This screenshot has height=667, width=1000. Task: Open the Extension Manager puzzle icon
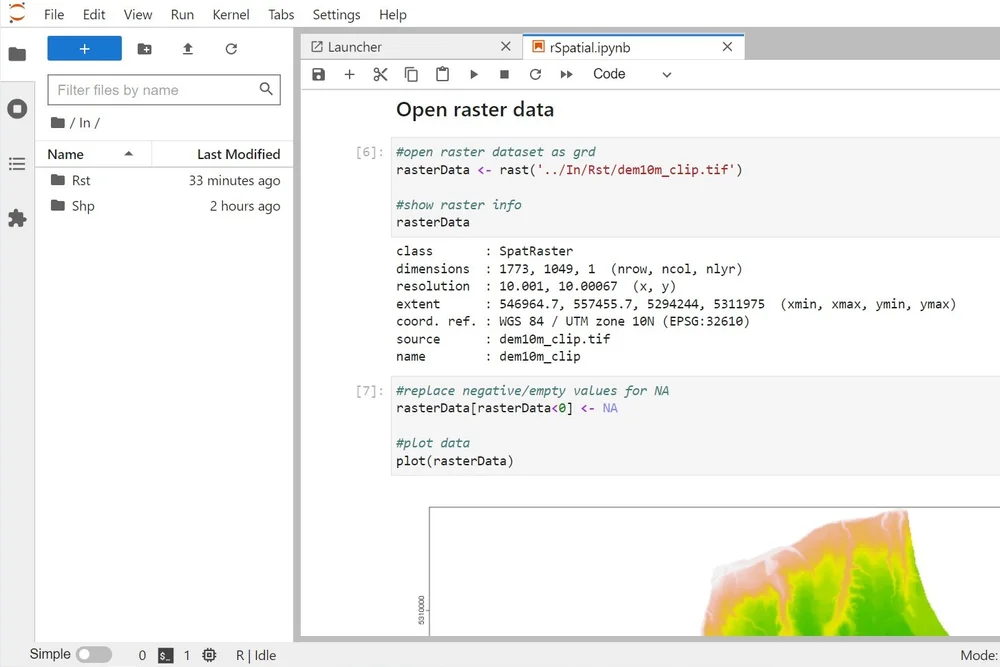click(x=17, y=217)
